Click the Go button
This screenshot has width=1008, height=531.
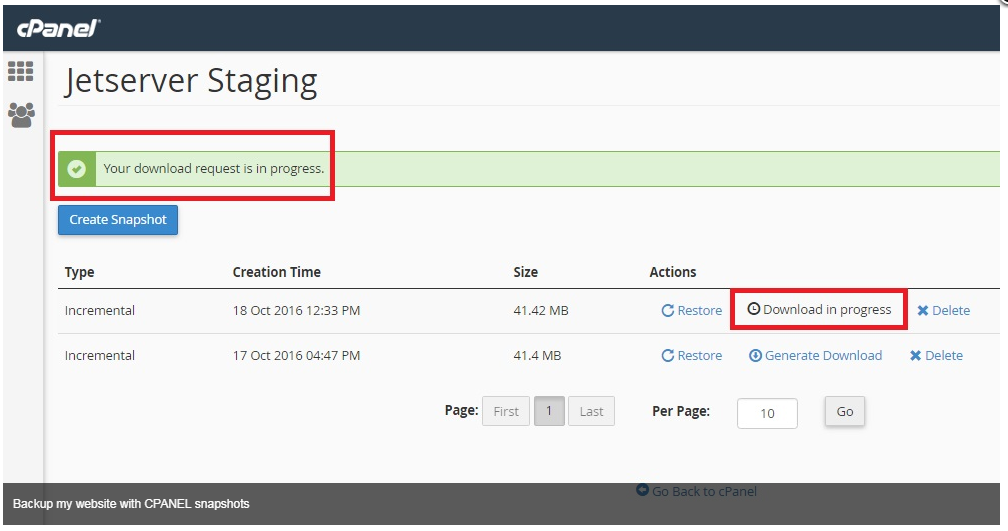pos(845,411)
